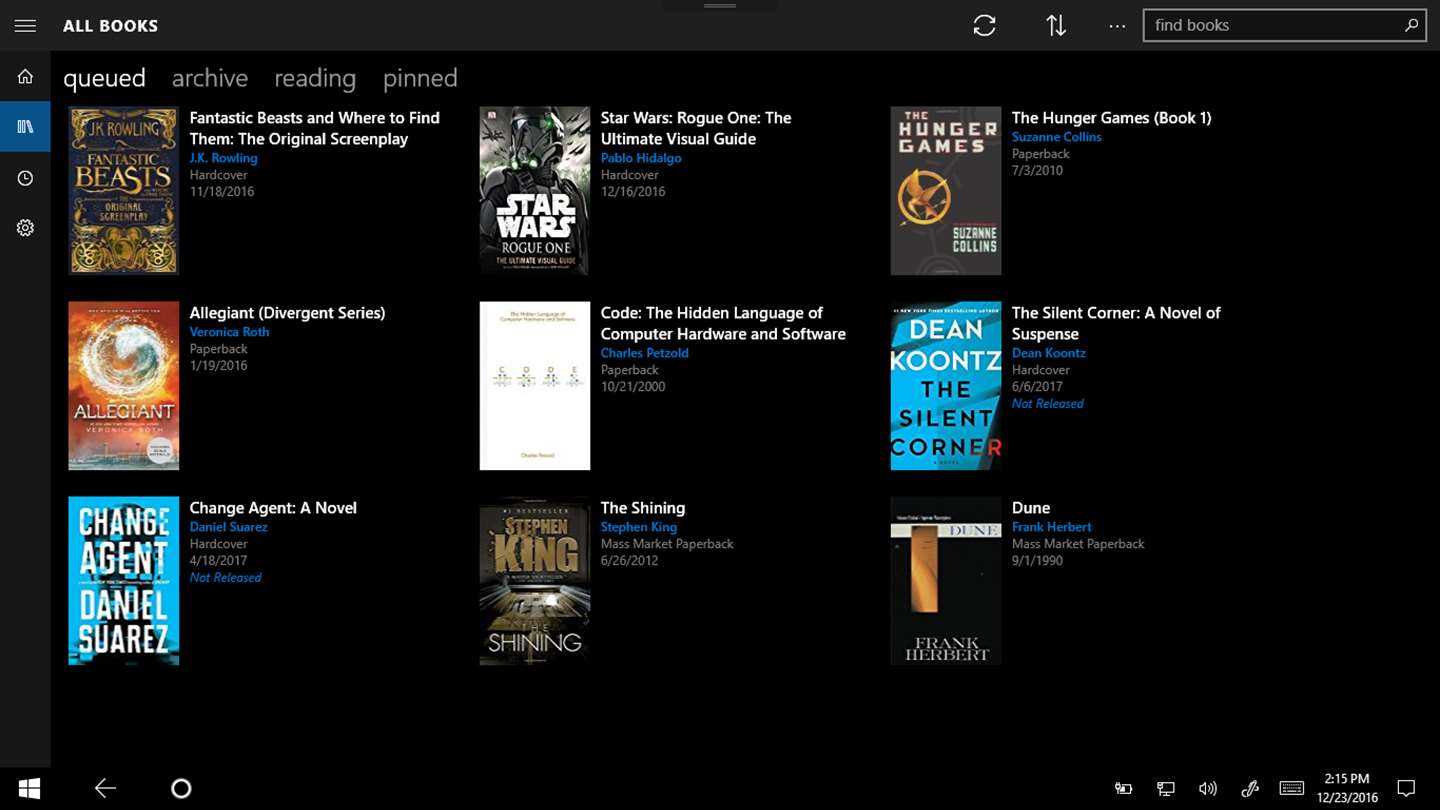Viewport: 1440px width, 810px height.
Task: Click the sort arrows icon
Action: coord(1056,26)
